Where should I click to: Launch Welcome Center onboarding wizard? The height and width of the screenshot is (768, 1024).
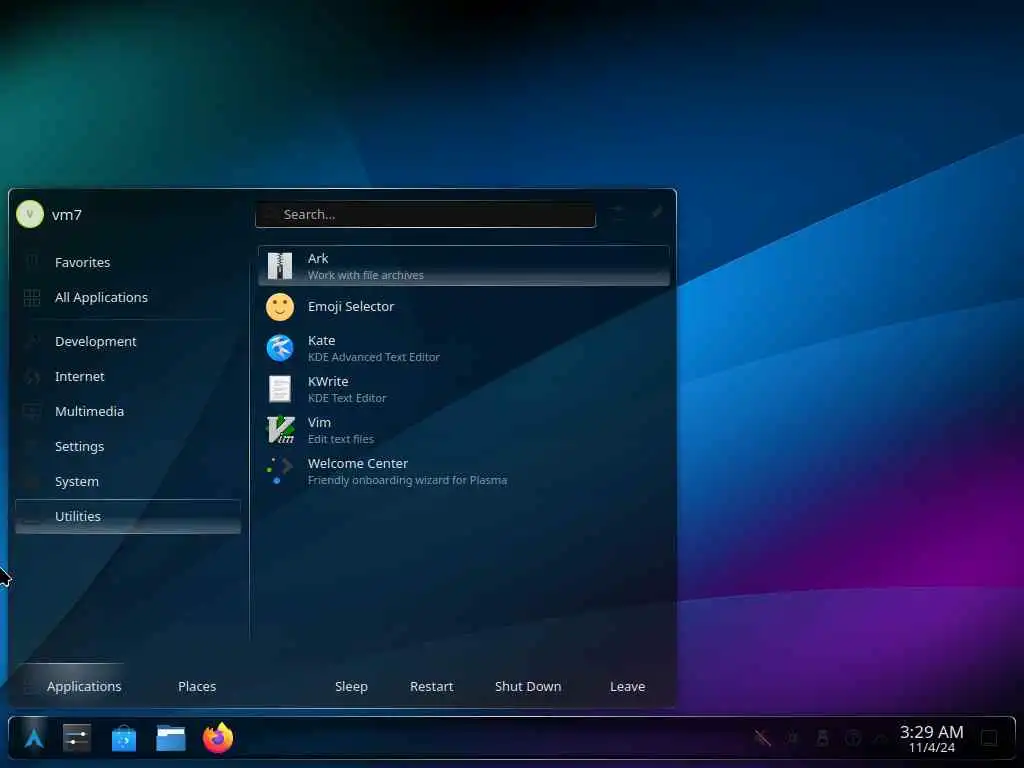tap(464, 472)
